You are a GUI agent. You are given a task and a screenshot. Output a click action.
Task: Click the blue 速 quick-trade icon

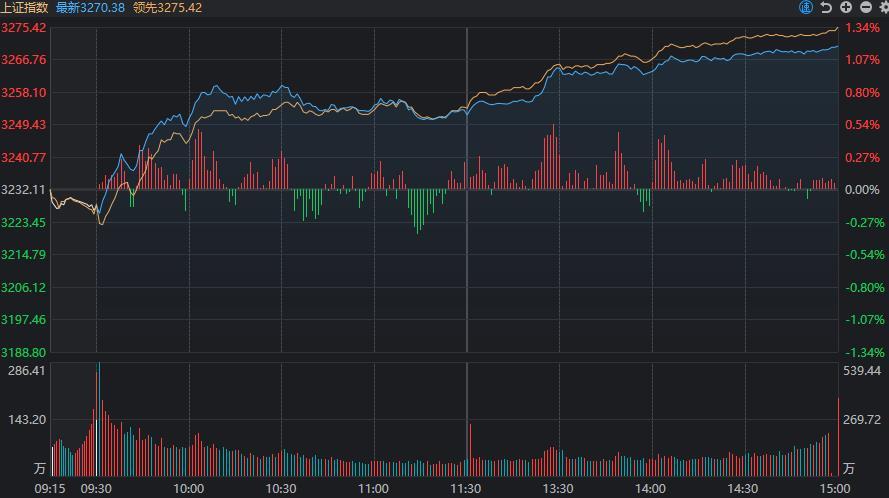click(806, 7)
